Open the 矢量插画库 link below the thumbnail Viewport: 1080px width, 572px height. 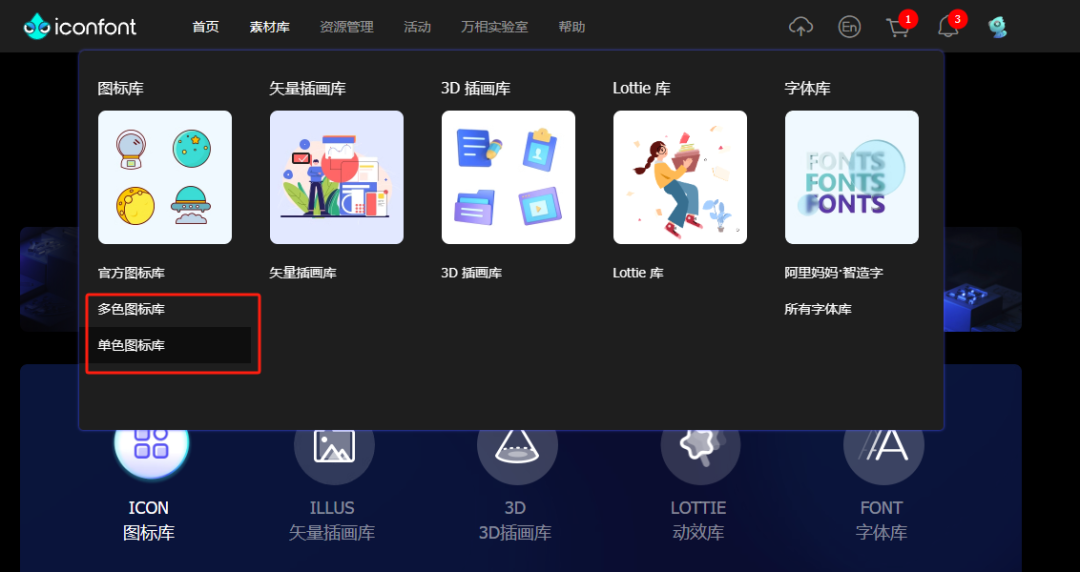click(302, 273)
